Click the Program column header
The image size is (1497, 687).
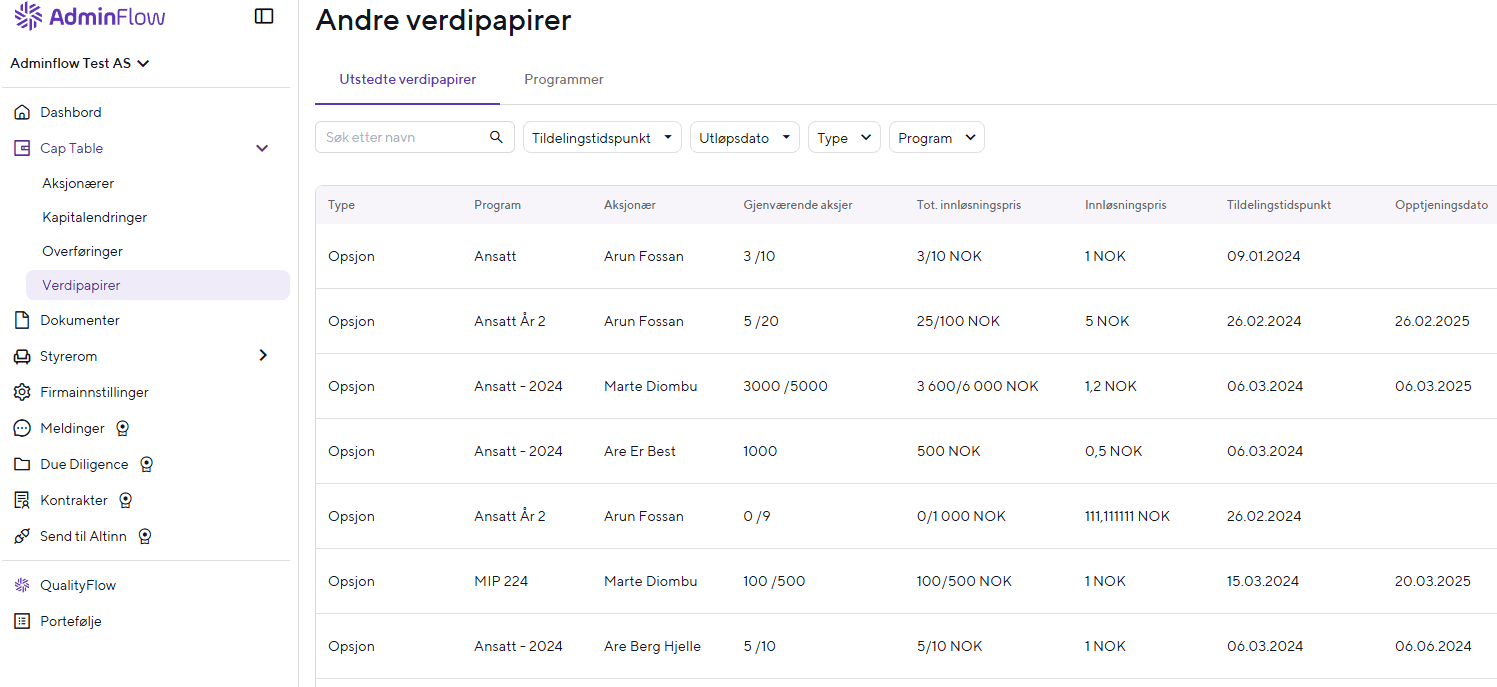pos(497,205)
